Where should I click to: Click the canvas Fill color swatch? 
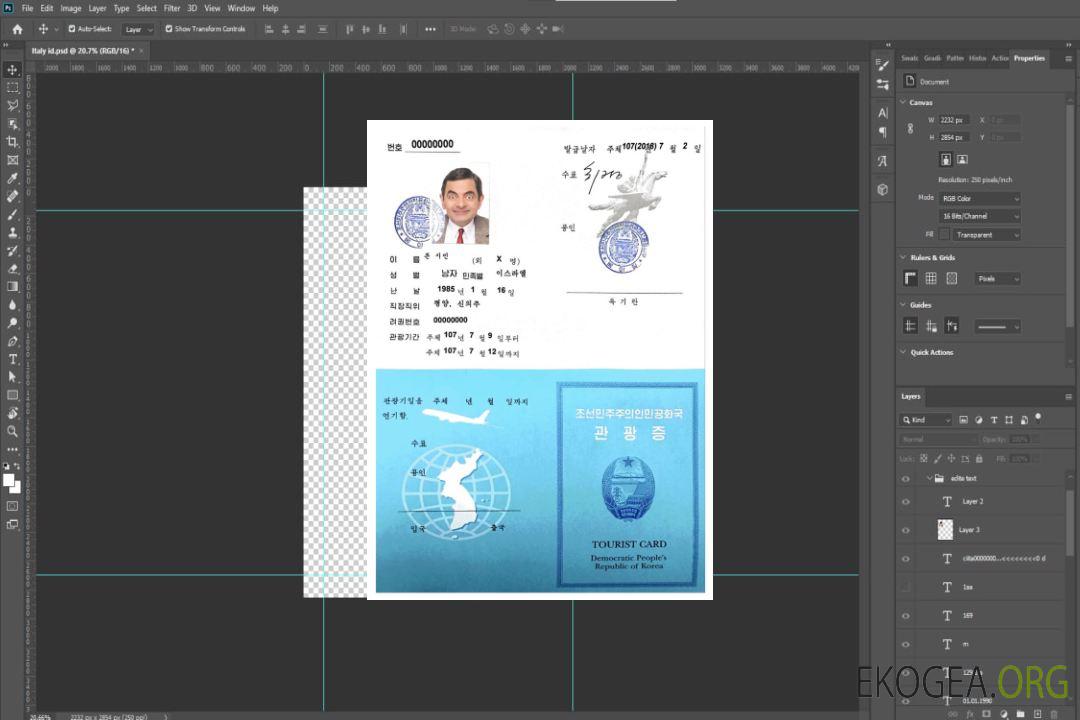tap(944, 234)
